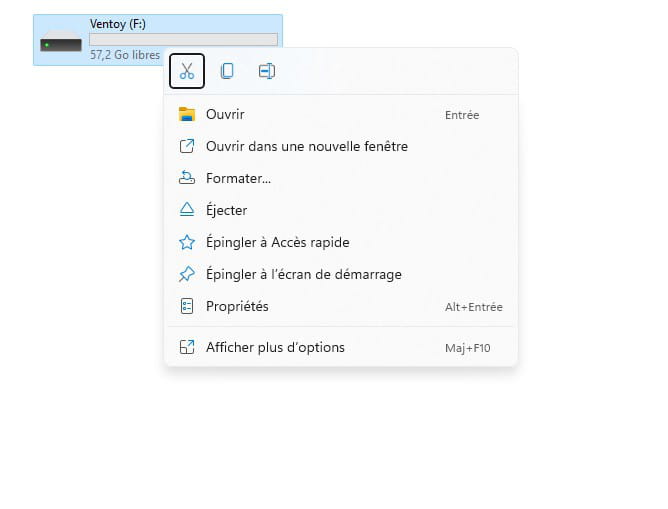Image resolution: width=668 pixels, height=509 pixels.
Task: Click the Cut scissors icon
Action: [x=187, y=71]
